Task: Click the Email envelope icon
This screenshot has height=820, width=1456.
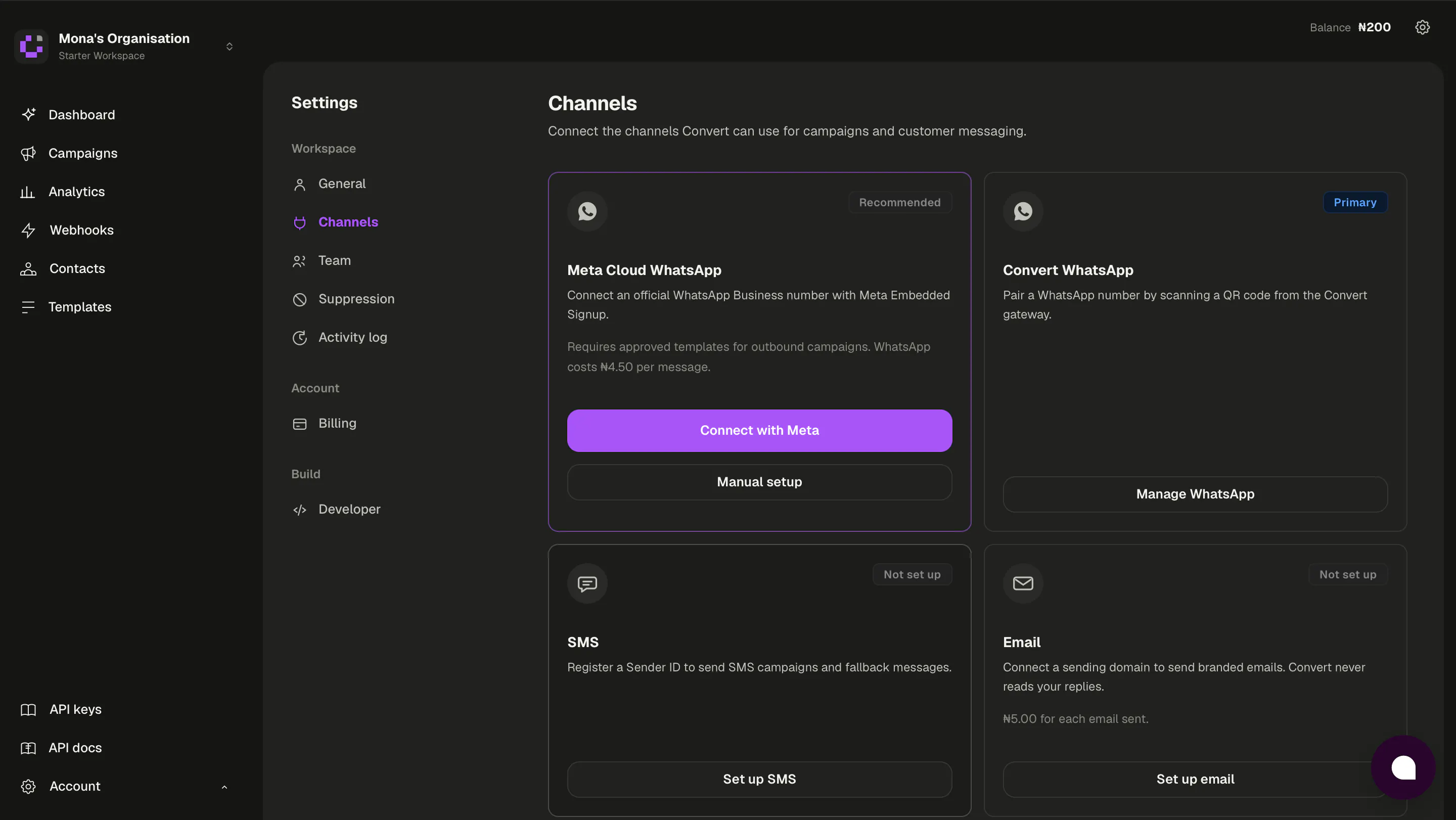Action: click(x=1023, y=583)
